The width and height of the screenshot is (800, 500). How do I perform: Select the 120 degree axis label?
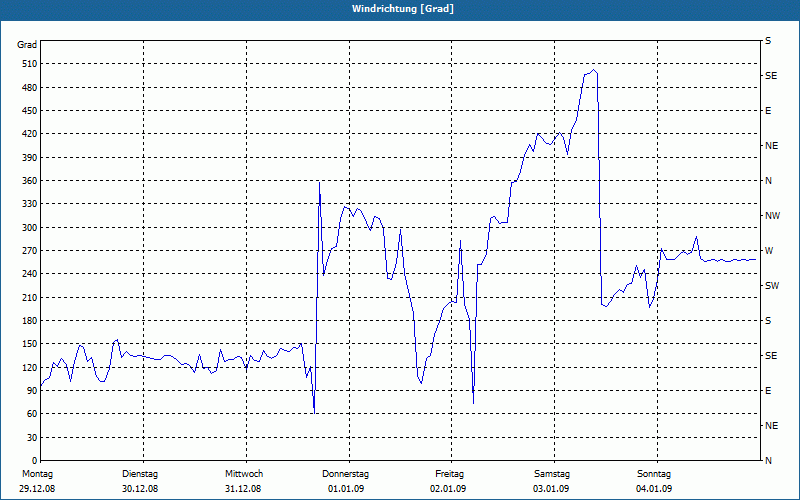31,368
